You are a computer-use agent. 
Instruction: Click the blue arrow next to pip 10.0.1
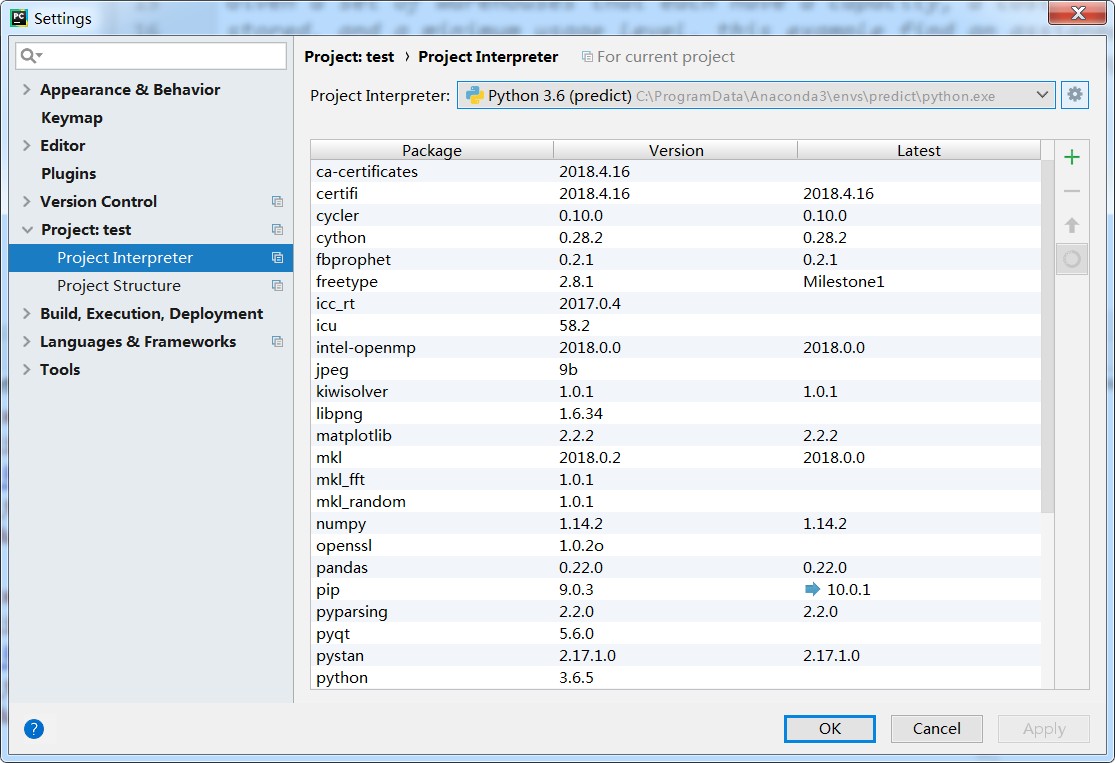pyautogui.click(x=812, y=589)
